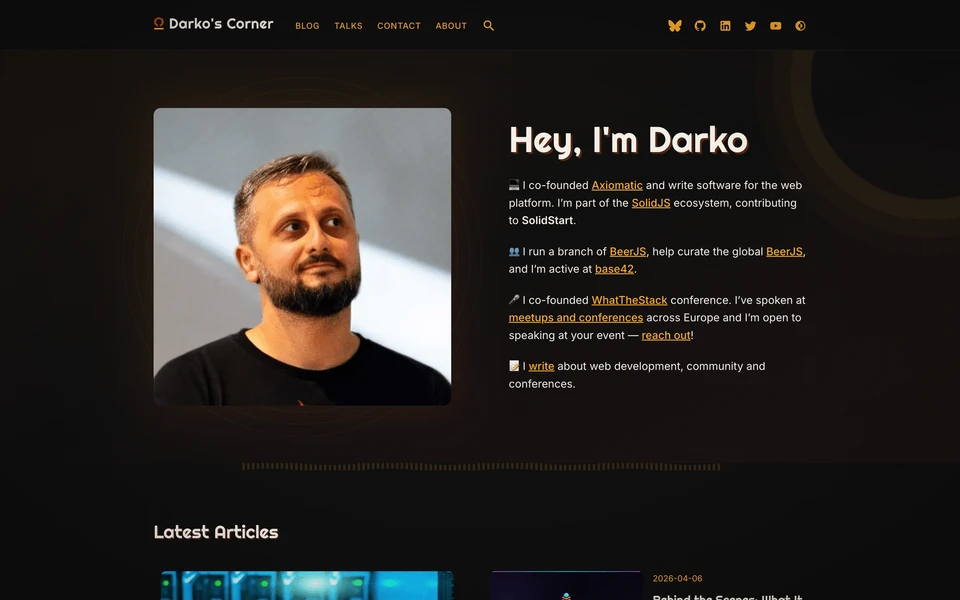Click the 'reach out' link
This screenshot has width=960, height=600.
pos(666,335)
